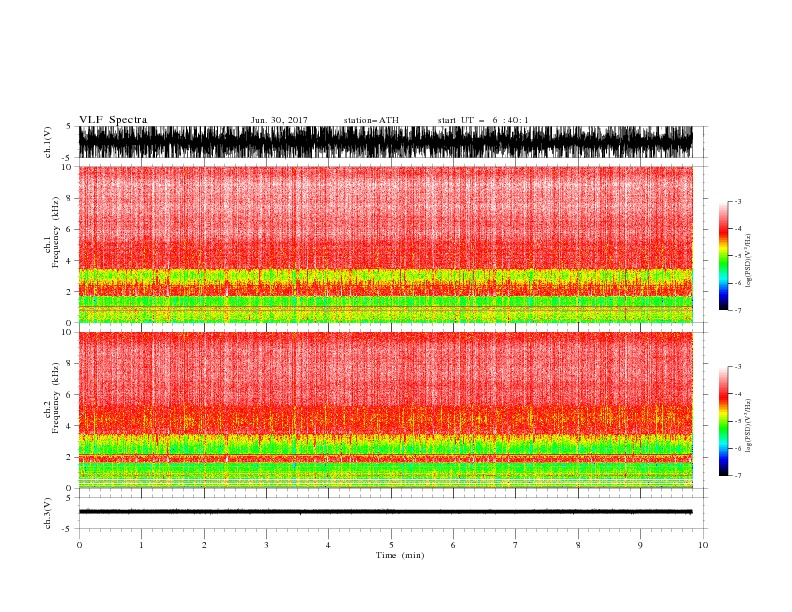792x612 pixels.
Task: Click the ch.2 log(PSD) colorbar label
Action: pyautogui.click(x=749, y=426)
